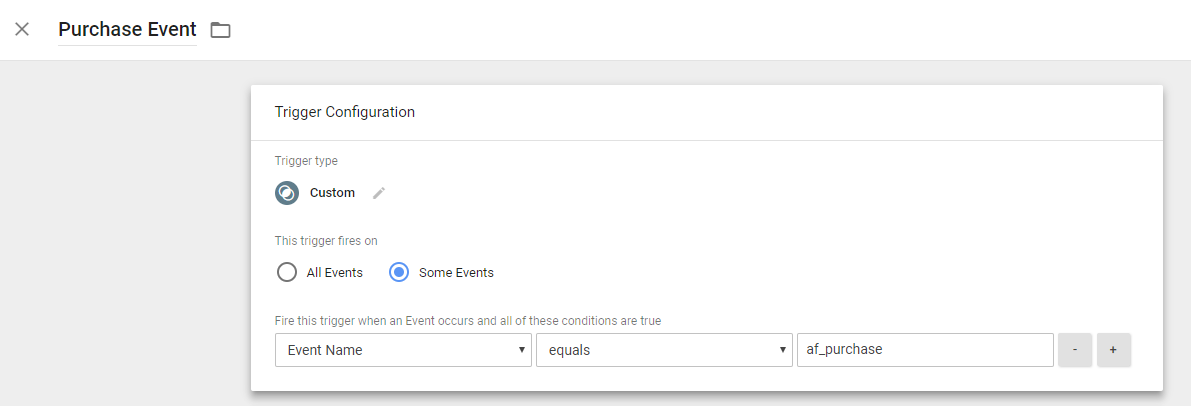Click the This trigger fires on caption

click(x=326, y=241)
